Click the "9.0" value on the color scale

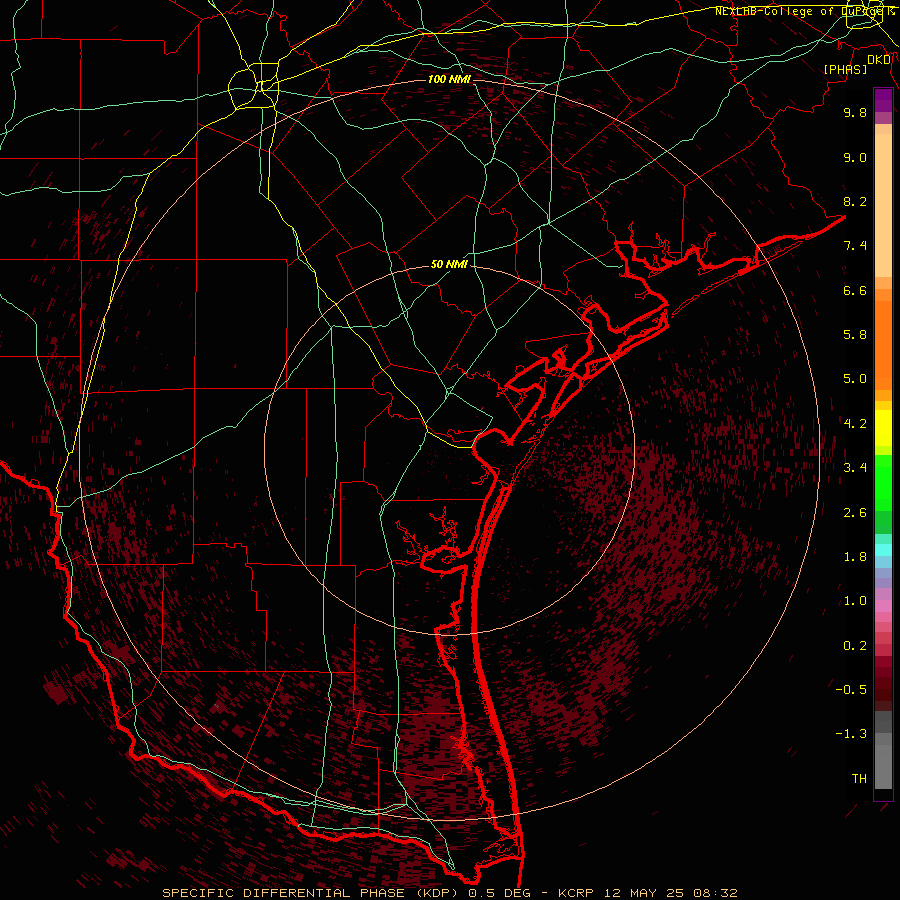(855, 157)
